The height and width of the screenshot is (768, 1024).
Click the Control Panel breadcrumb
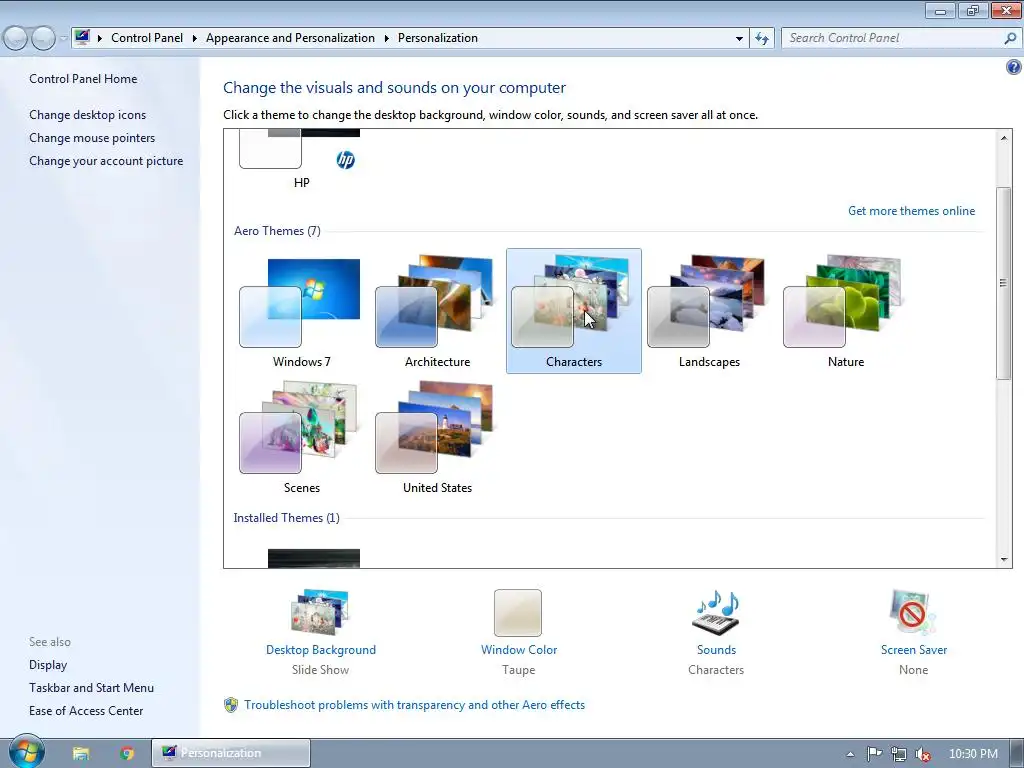[147, 38]
